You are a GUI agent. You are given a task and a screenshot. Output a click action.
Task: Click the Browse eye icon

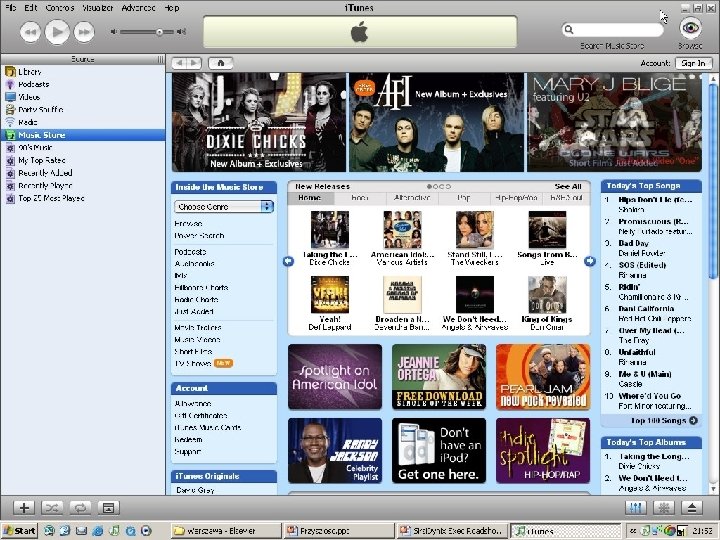coord(690,28)
